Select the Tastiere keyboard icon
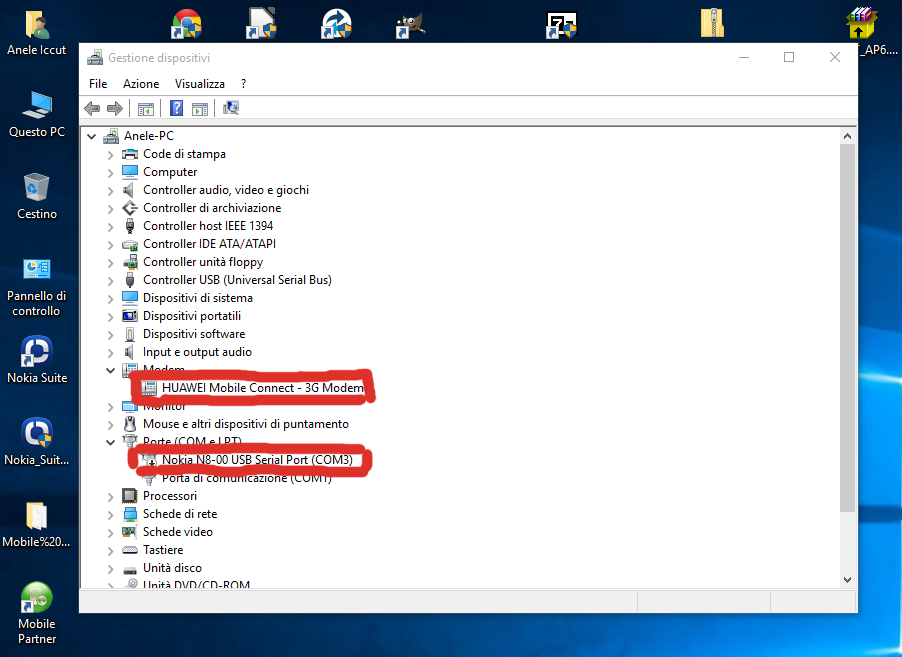 pos(130,550)
